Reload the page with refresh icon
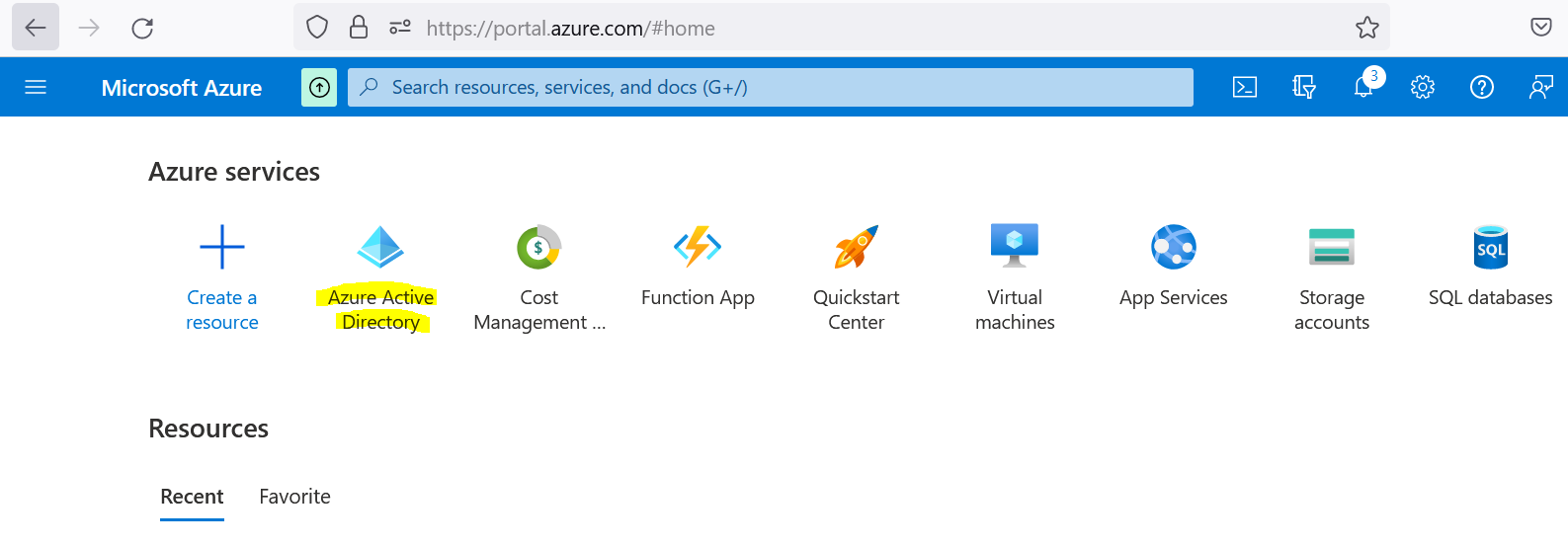This screenshot has width=1568, height=547. point(142,28)
